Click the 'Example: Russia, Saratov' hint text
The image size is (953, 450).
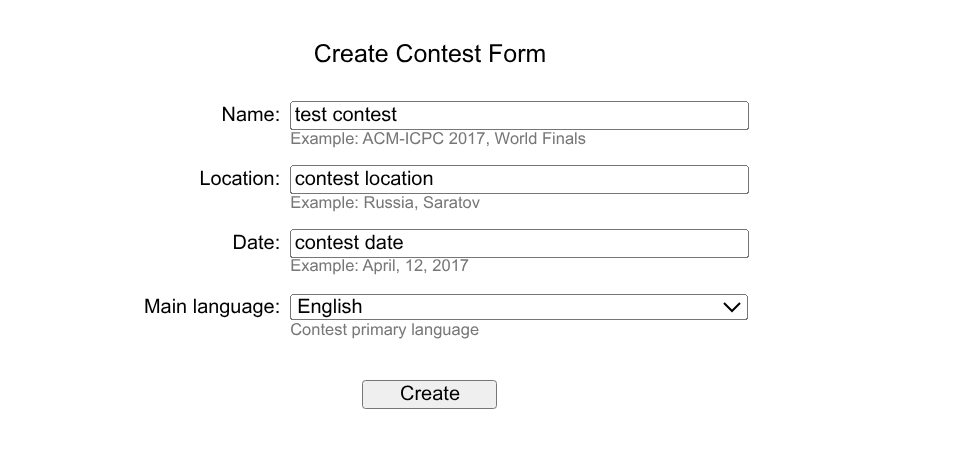click(x=385, y=203)
